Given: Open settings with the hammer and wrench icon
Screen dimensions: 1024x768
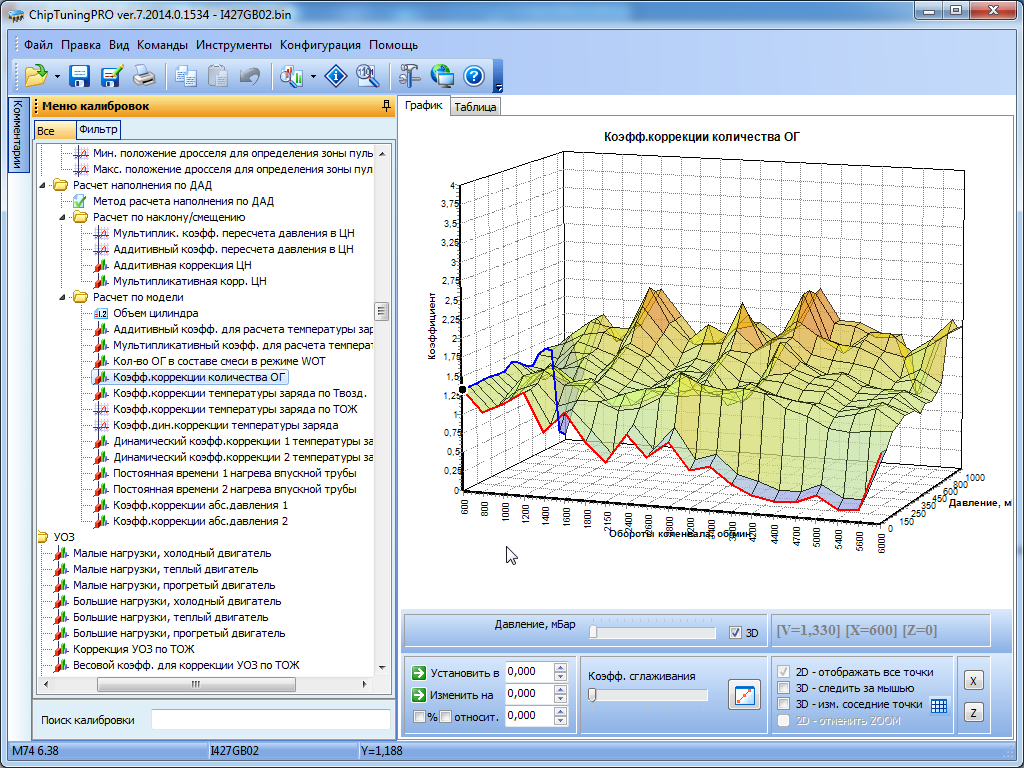Looking at the screenshot, I should [410, 76].
